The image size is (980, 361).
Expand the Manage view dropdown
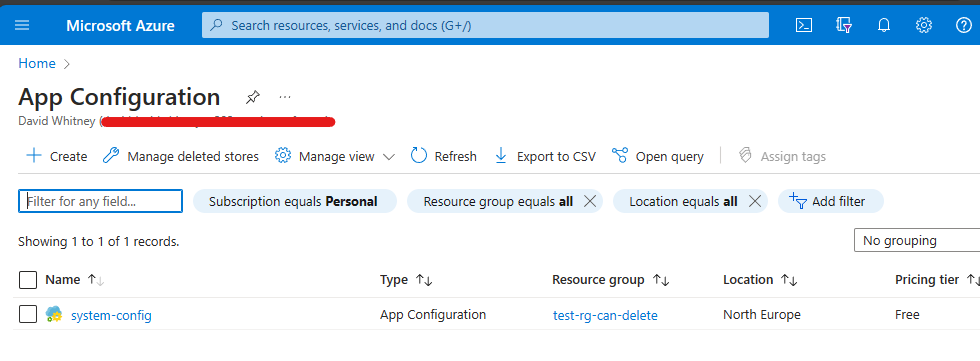click(x=335, y=156)
